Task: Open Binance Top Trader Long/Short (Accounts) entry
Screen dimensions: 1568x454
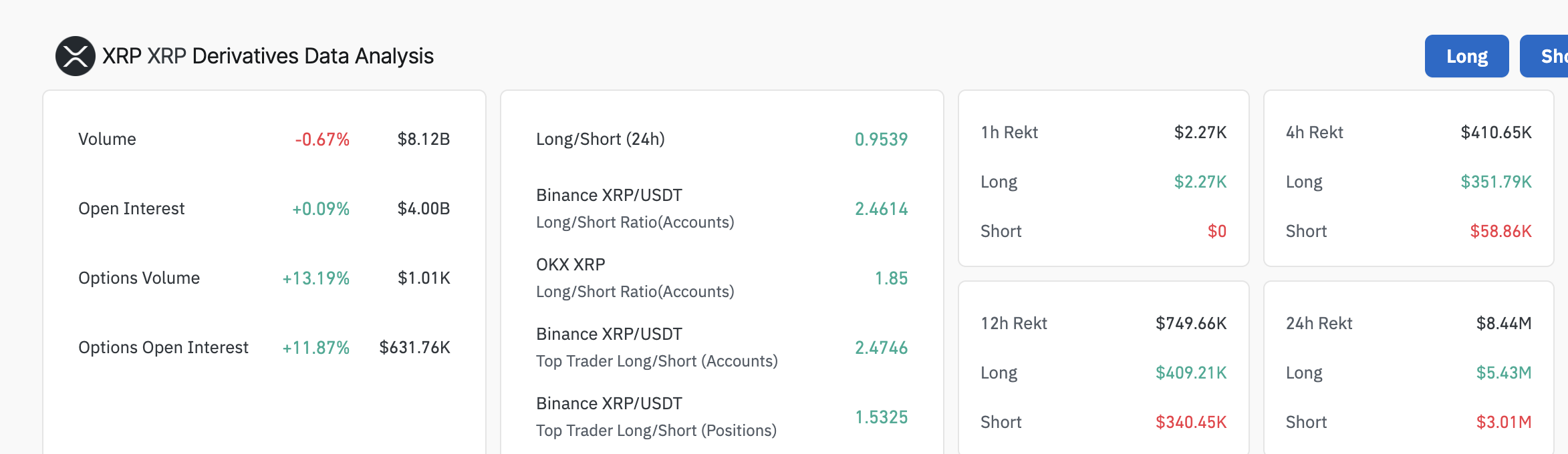Action: (722, 347)
